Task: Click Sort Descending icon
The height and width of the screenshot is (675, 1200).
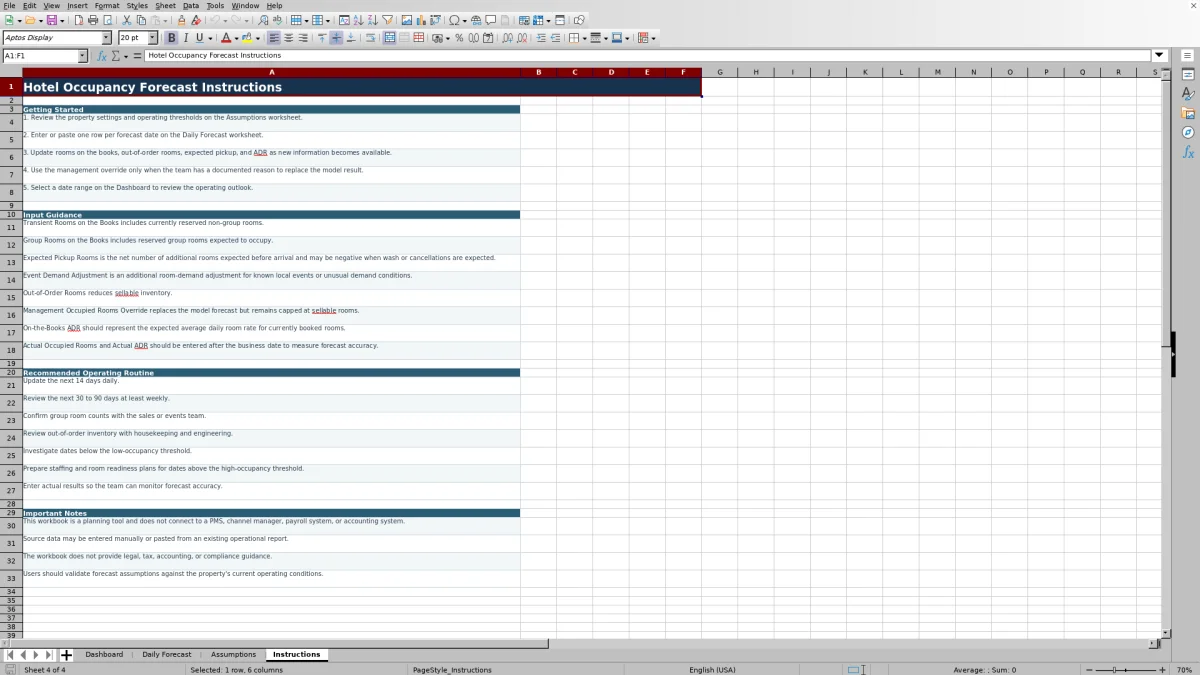Action: 372,20
